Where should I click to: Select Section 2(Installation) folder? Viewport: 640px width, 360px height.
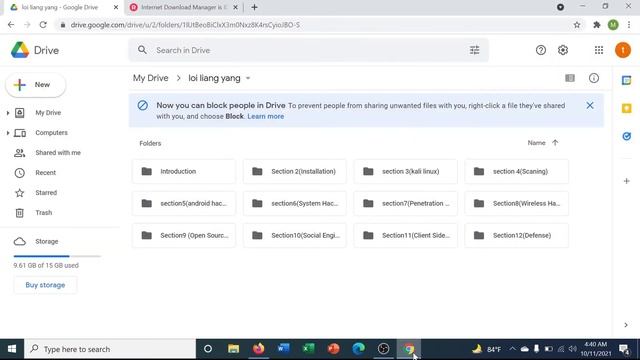tap(295, 171)
